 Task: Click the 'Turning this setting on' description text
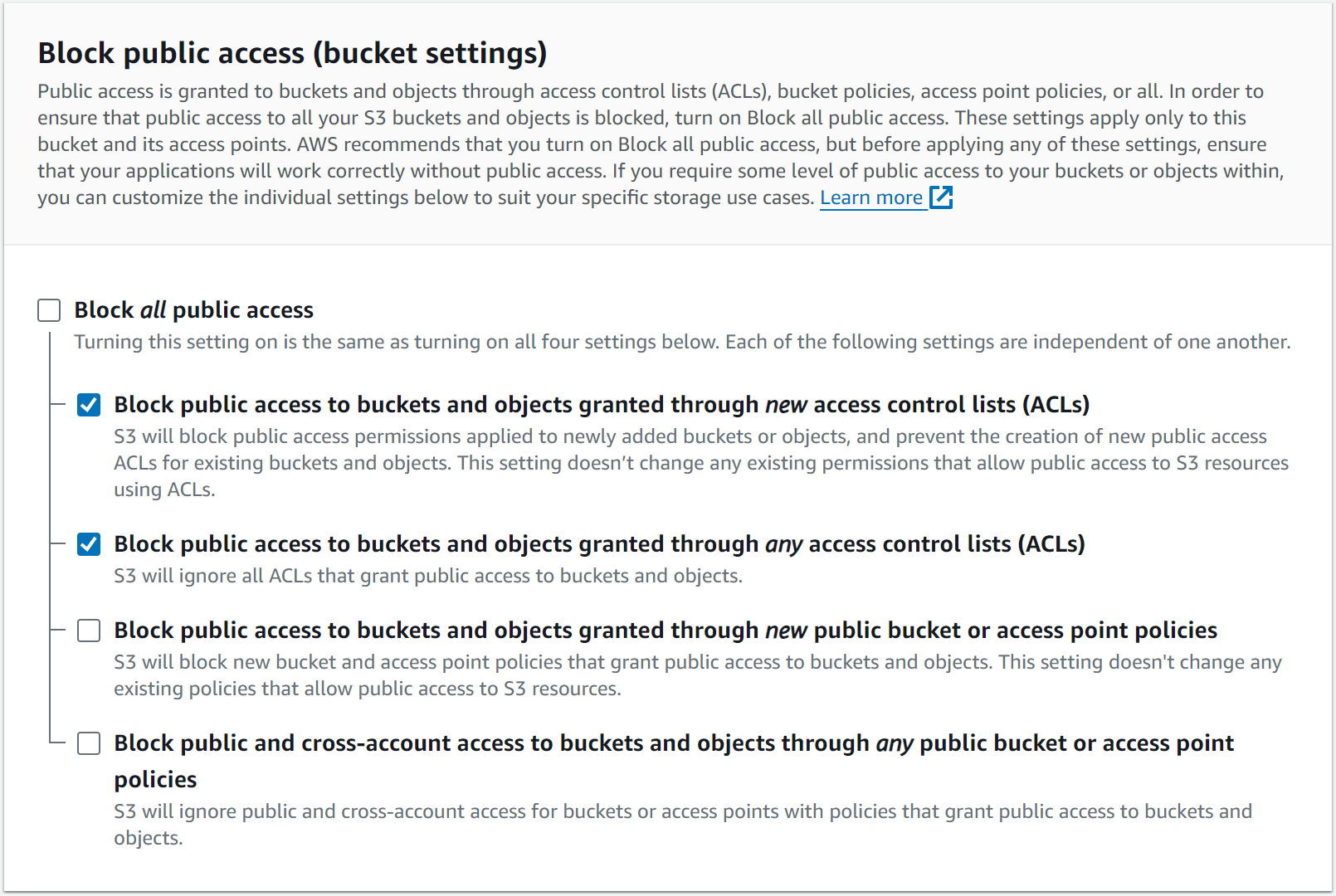(681, 342)
